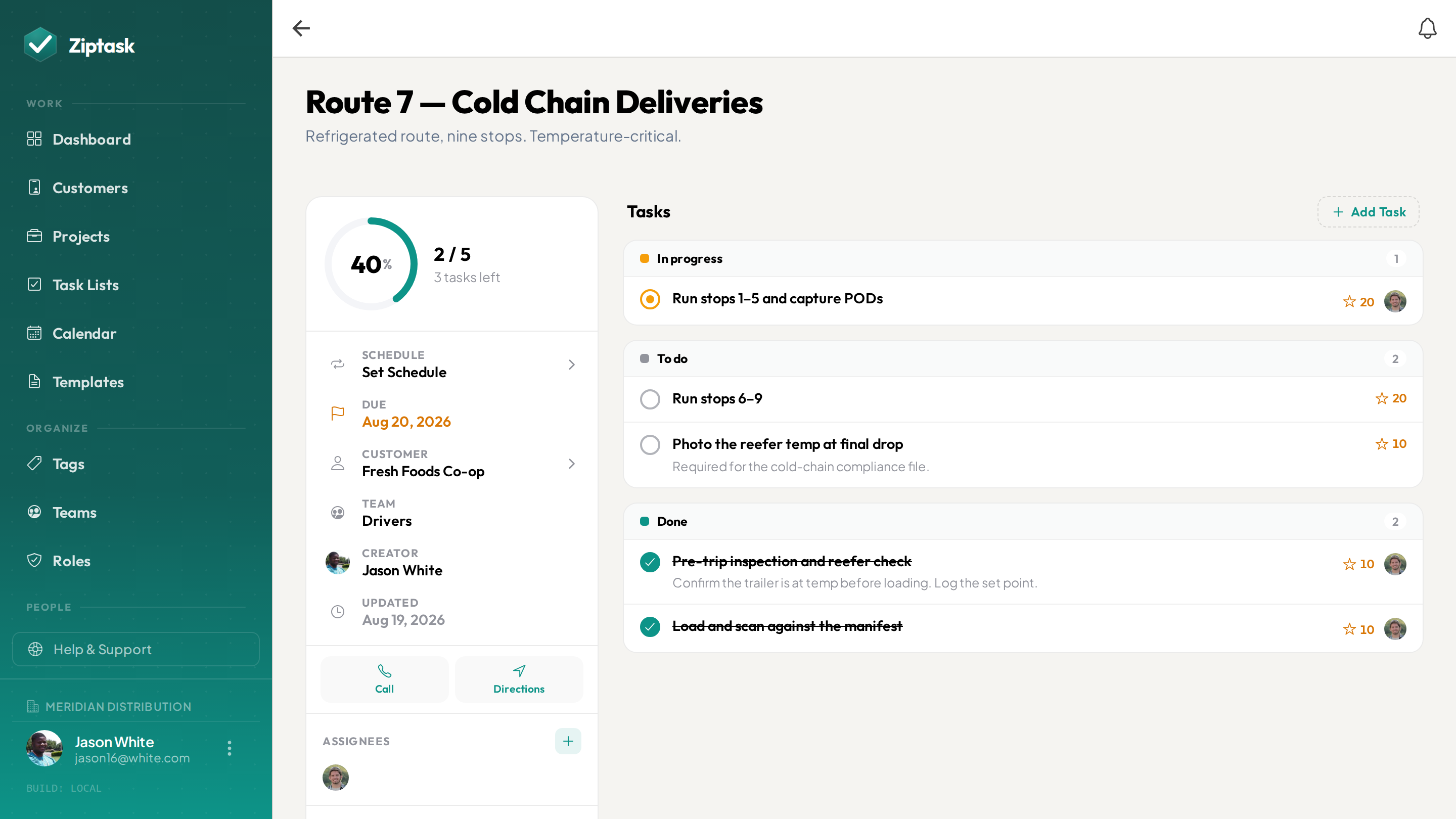This screenshot has width=1456, height=819.
Task: Collapse the In progress task group
Action: pos(1023,259)
